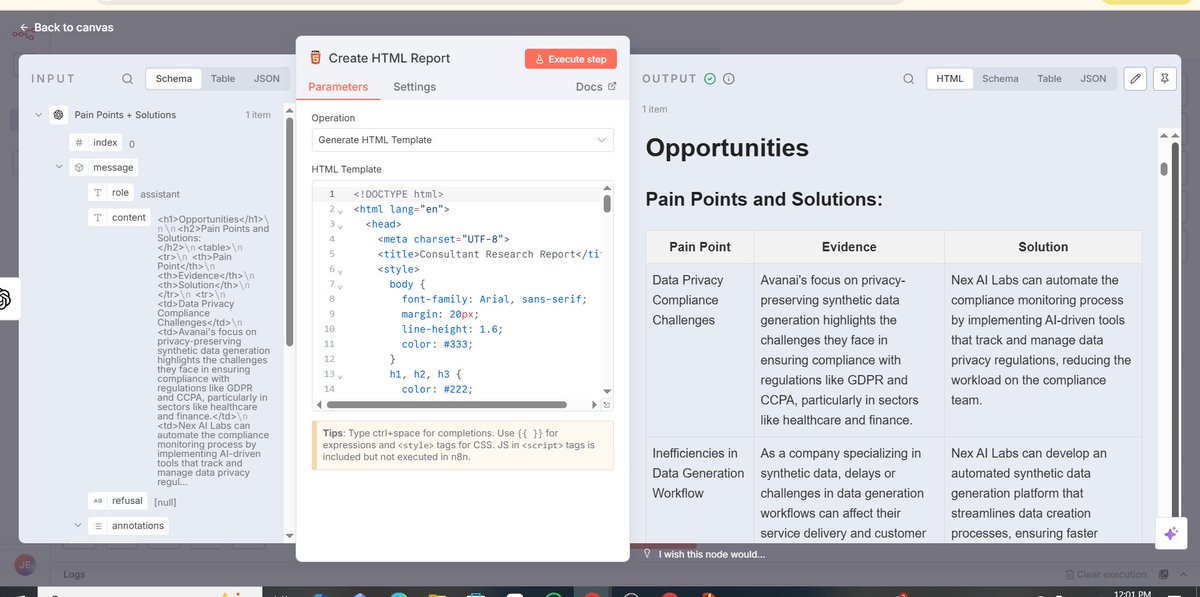The image size is (1200, 597).
Task: Click the INPUT panel vertical scrollbar
Action: tap(290, 231)
